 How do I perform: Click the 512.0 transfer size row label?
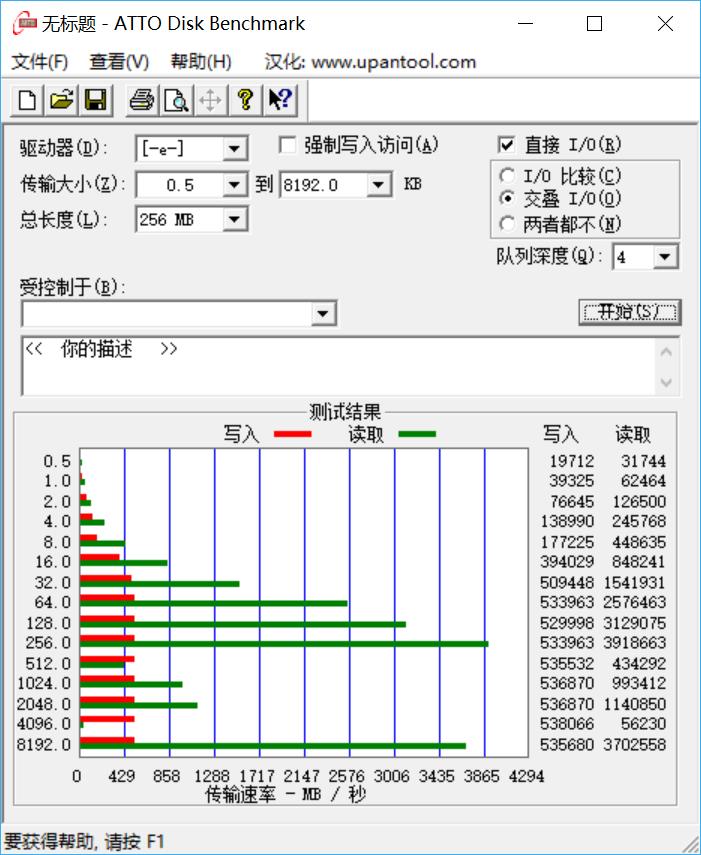48,664
